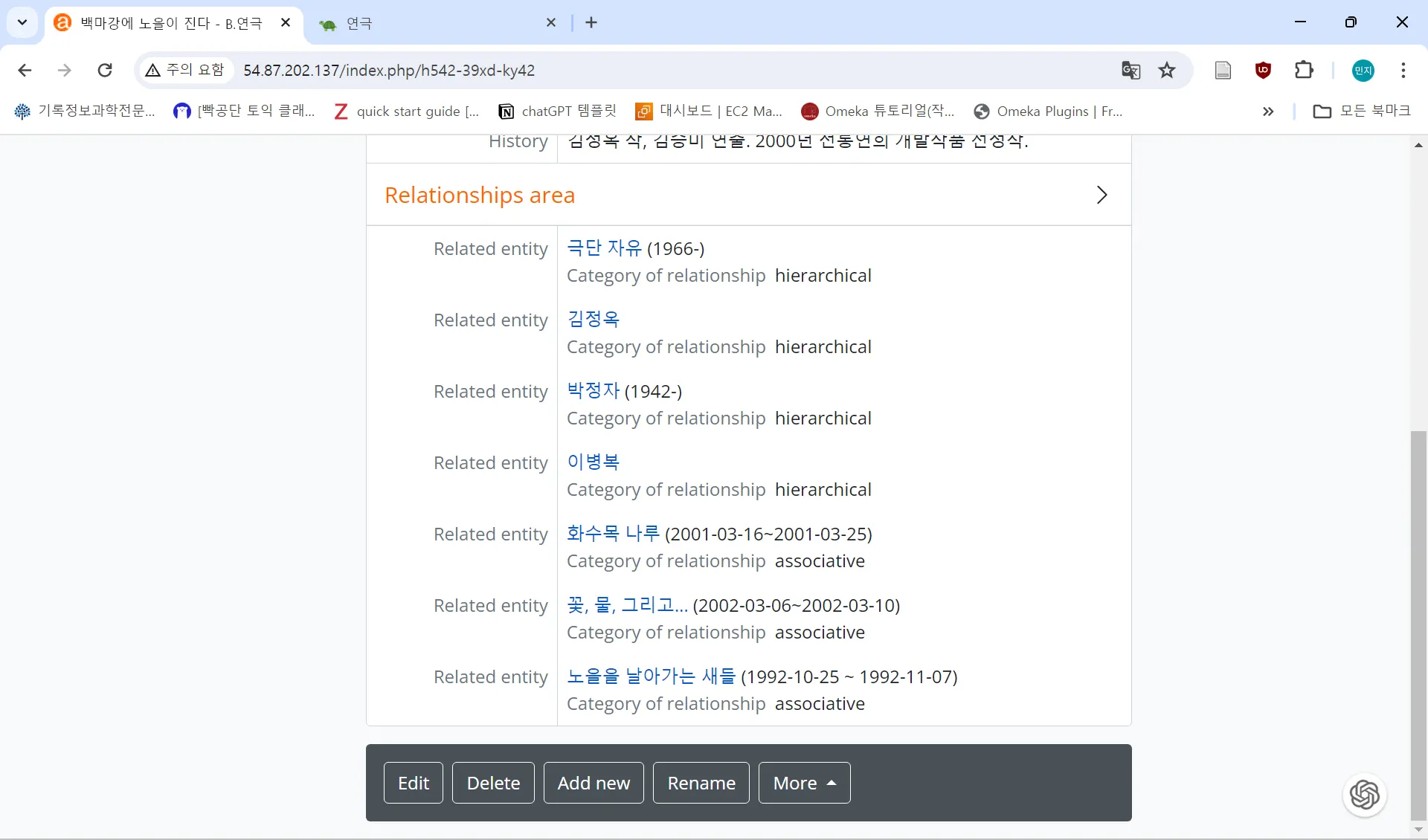1428x840 pixels.
Task: Open Omeka Plugins bookmark
Action: pyautogui.click(x=1049, y=112)
